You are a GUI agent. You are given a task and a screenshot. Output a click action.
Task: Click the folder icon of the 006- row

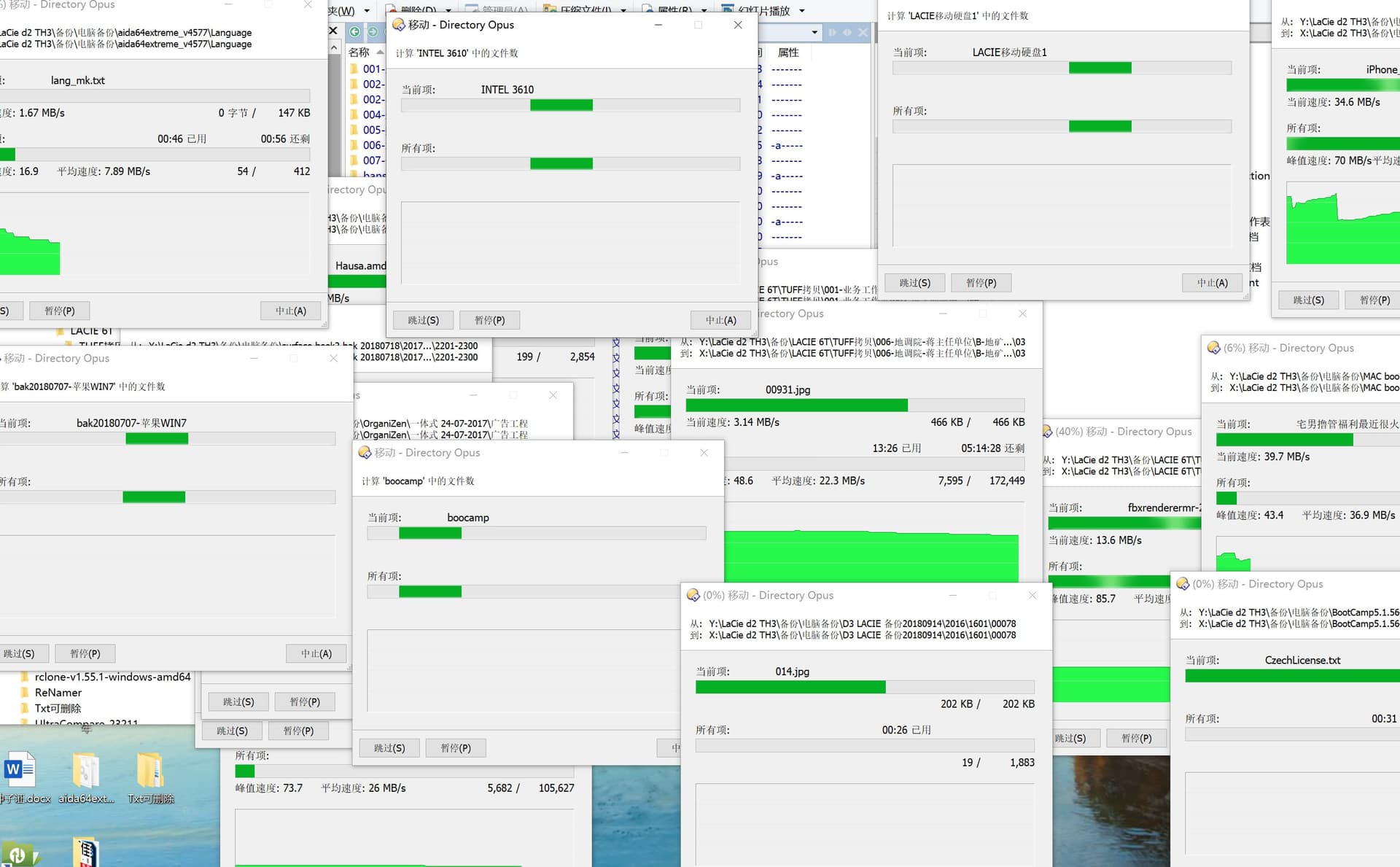point(354,145)
